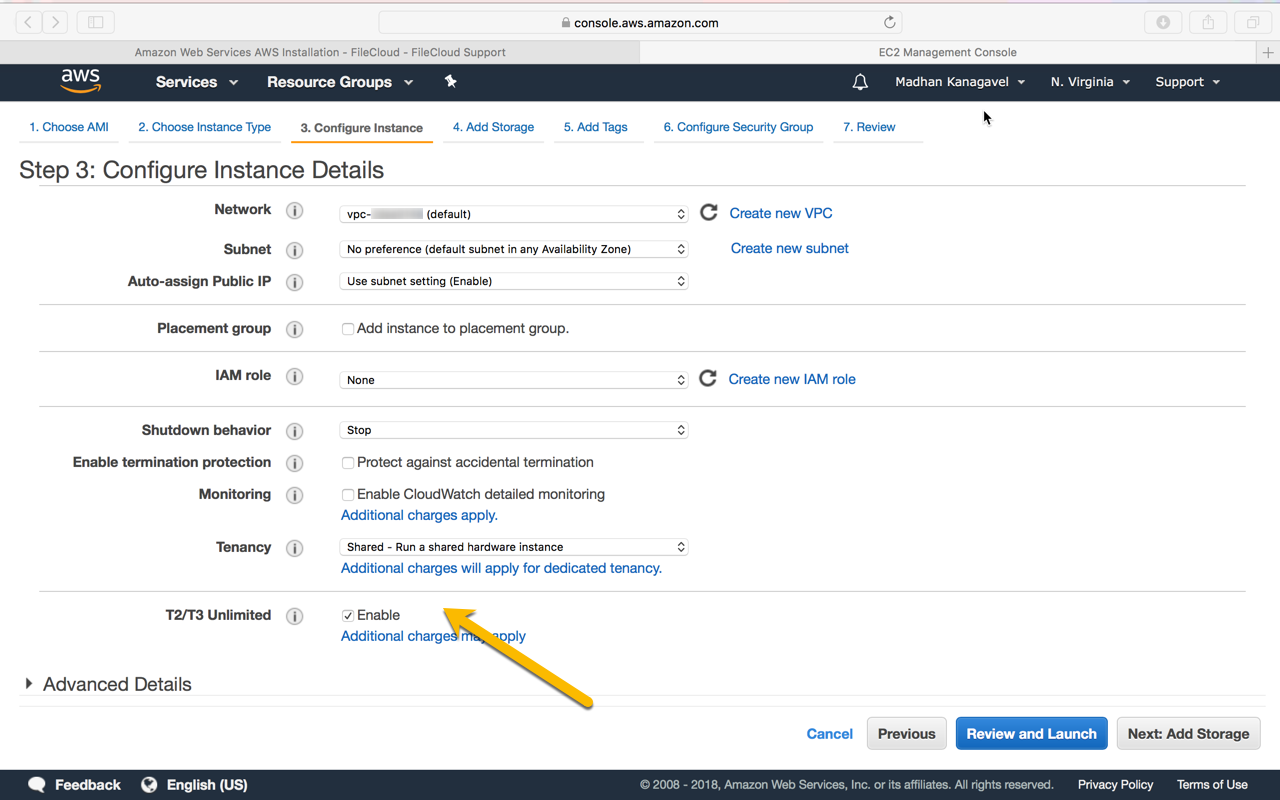The image size is (1280, 800).
Task: Click the Create new VPC link
Action: 780,213
